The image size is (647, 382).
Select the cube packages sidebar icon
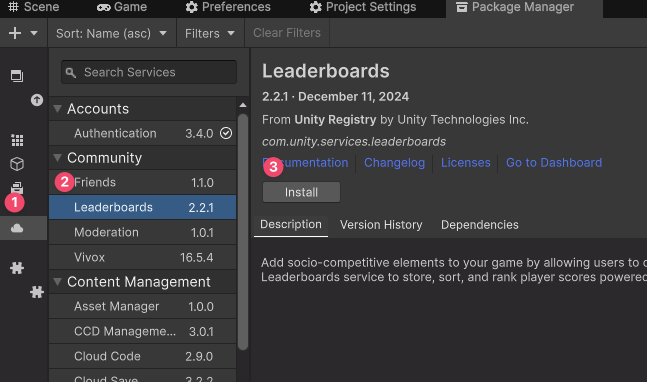tap(17, 164)
